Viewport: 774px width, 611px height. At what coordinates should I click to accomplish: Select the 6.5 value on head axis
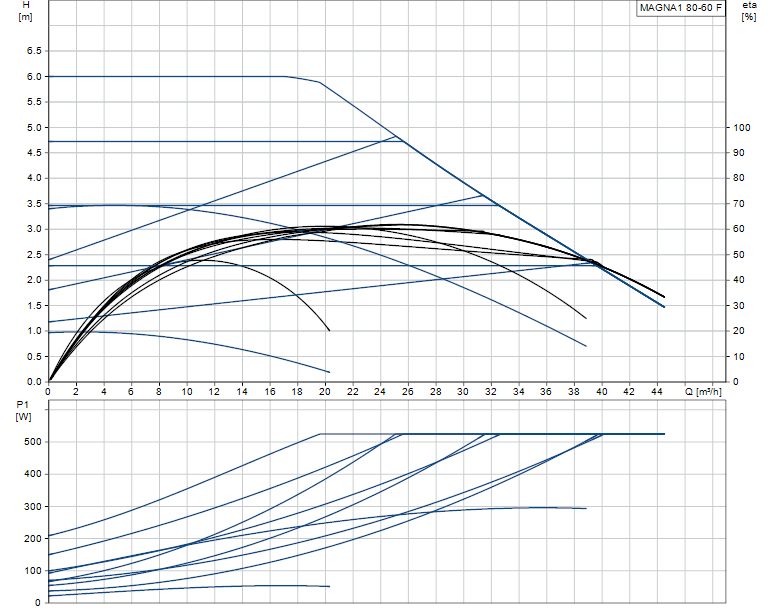point(34,51)
